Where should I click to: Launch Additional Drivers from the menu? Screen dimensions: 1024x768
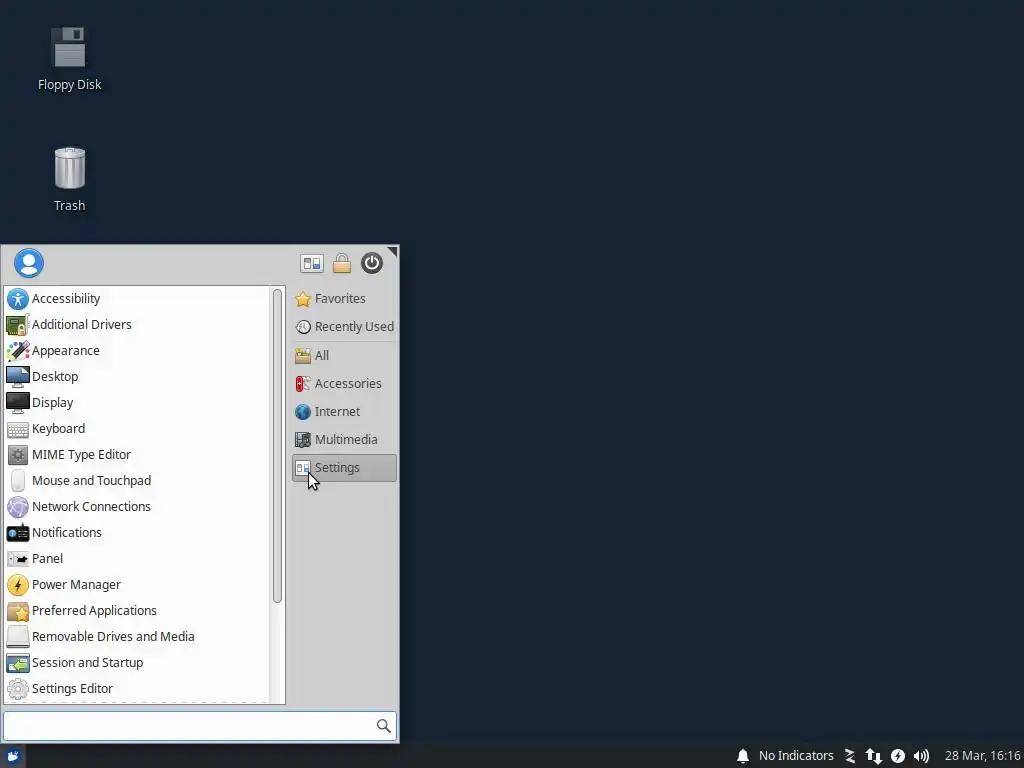(x=136, y=325)
